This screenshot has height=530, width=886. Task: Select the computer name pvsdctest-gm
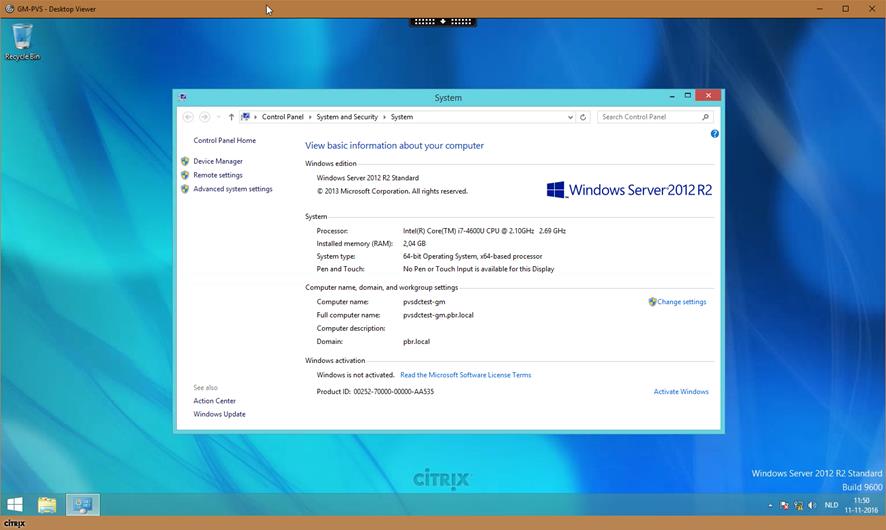424,302
